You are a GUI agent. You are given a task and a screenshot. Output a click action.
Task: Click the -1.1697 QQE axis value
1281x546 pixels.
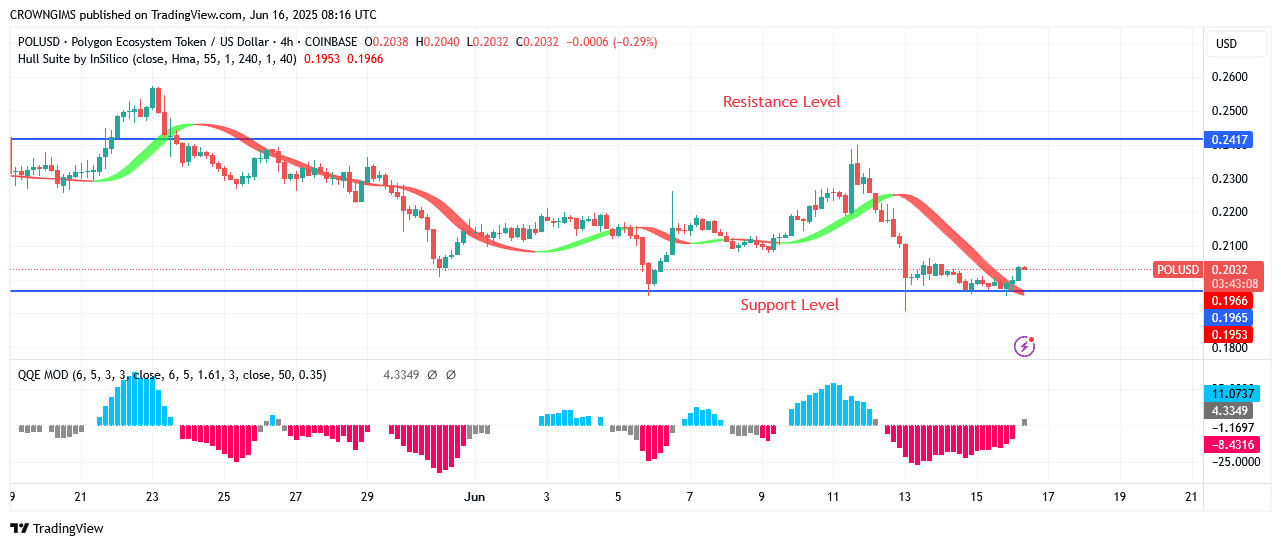[x=1231, y=427]
